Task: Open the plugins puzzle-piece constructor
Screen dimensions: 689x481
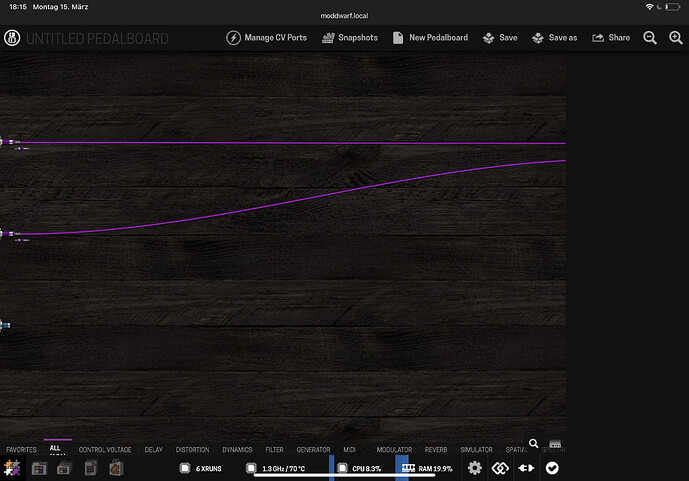Action: [12, 468]
